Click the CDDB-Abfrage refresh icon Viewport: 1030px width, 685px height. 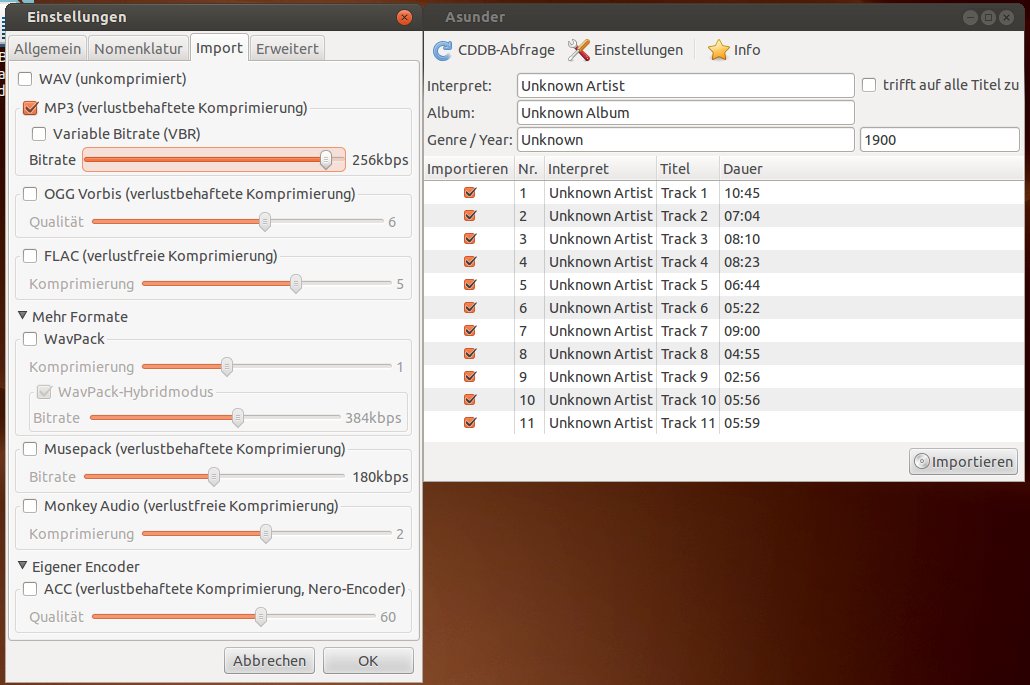point(442,50)
